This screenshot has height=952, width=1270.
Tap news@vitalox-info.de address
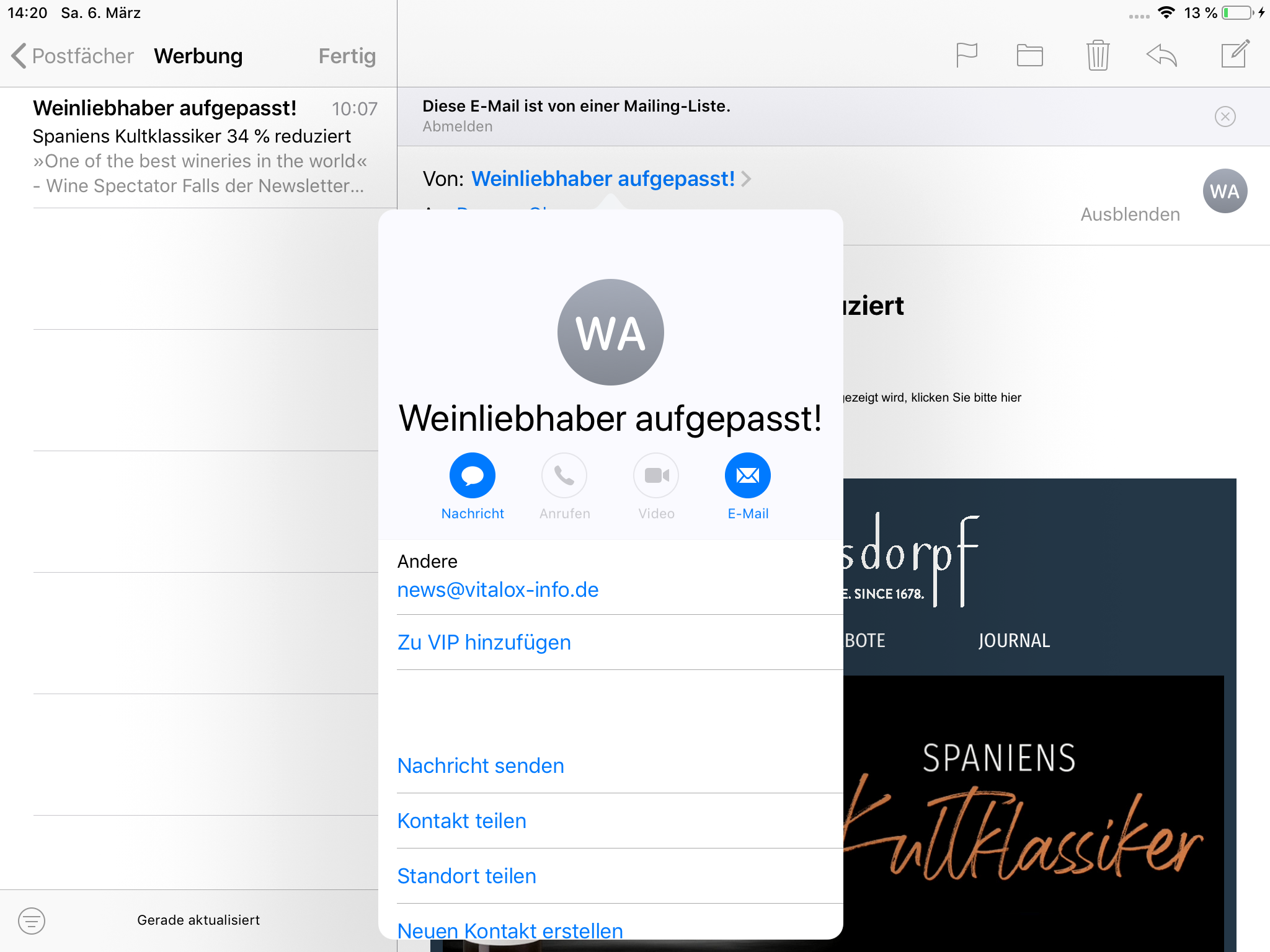pyautogui.click(x=497, y=589)
